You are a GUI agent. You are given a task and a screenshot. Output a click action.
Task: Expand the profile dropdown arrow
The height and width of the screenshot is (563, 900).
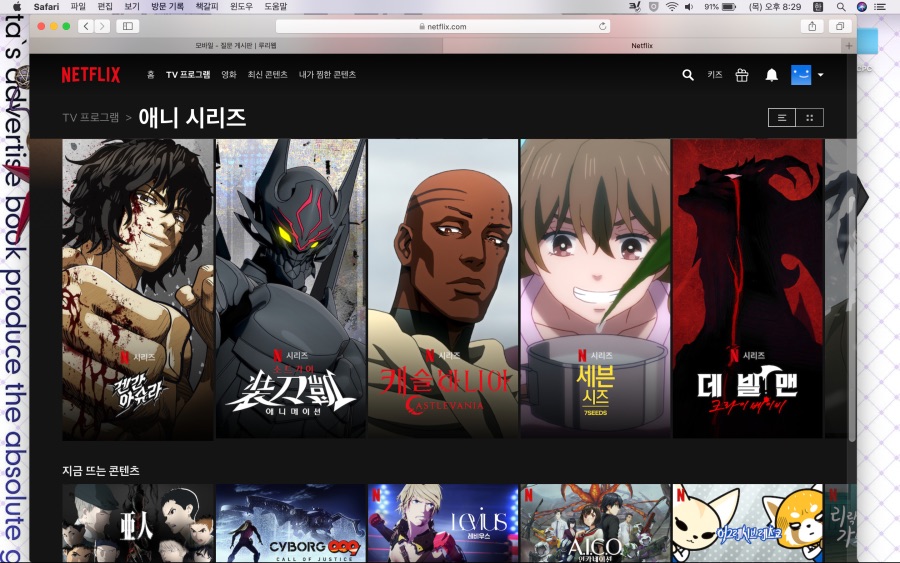820,75
